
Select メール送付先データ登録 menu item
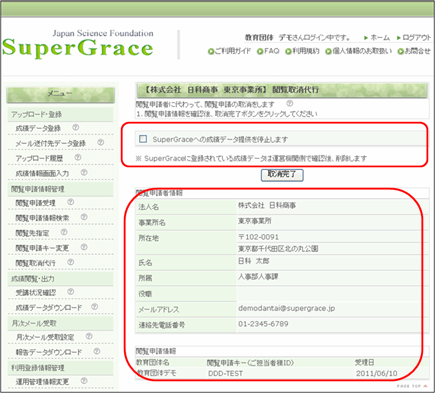pos(51,143)
